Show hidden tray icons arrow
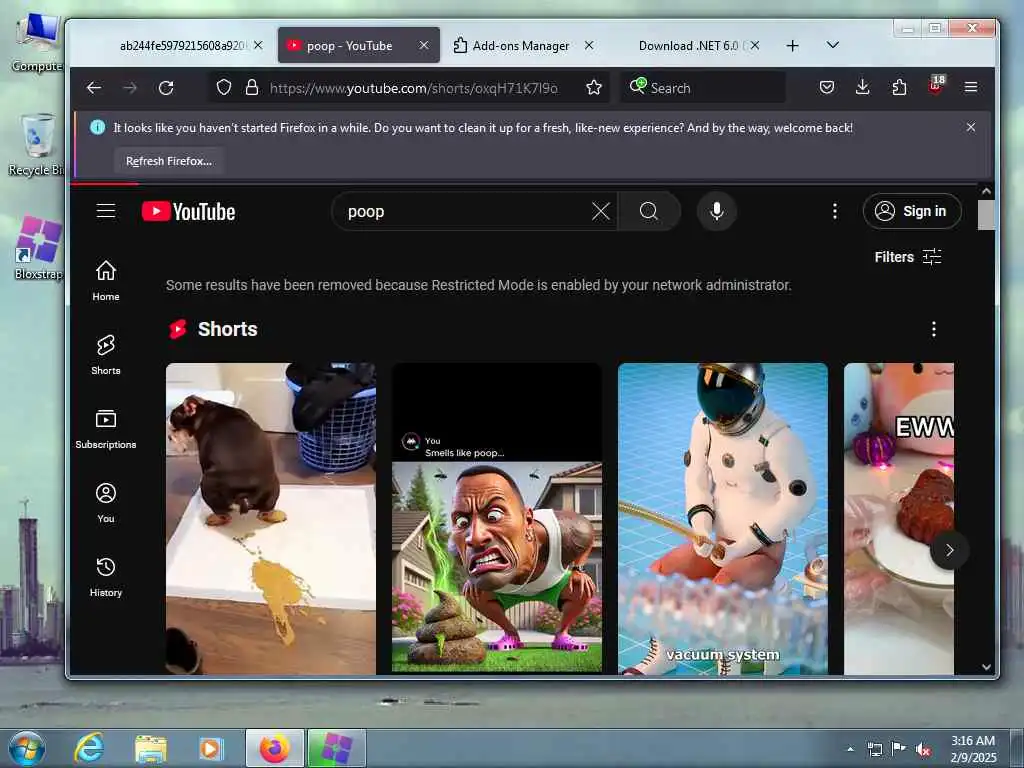 (850, 749)
